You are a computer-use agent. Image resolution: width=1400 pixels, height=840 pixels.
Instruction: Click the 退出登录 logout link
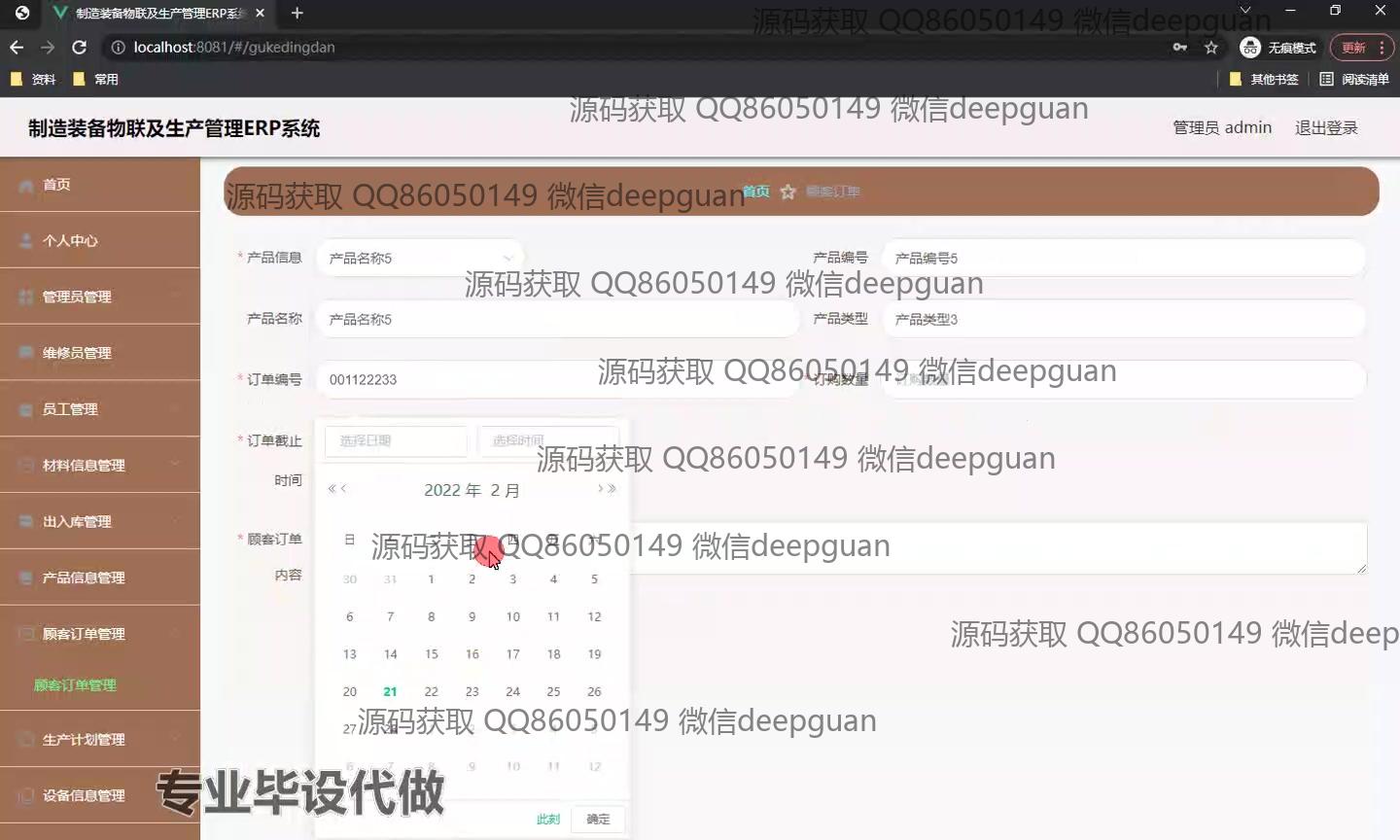tap(1326, 127)
